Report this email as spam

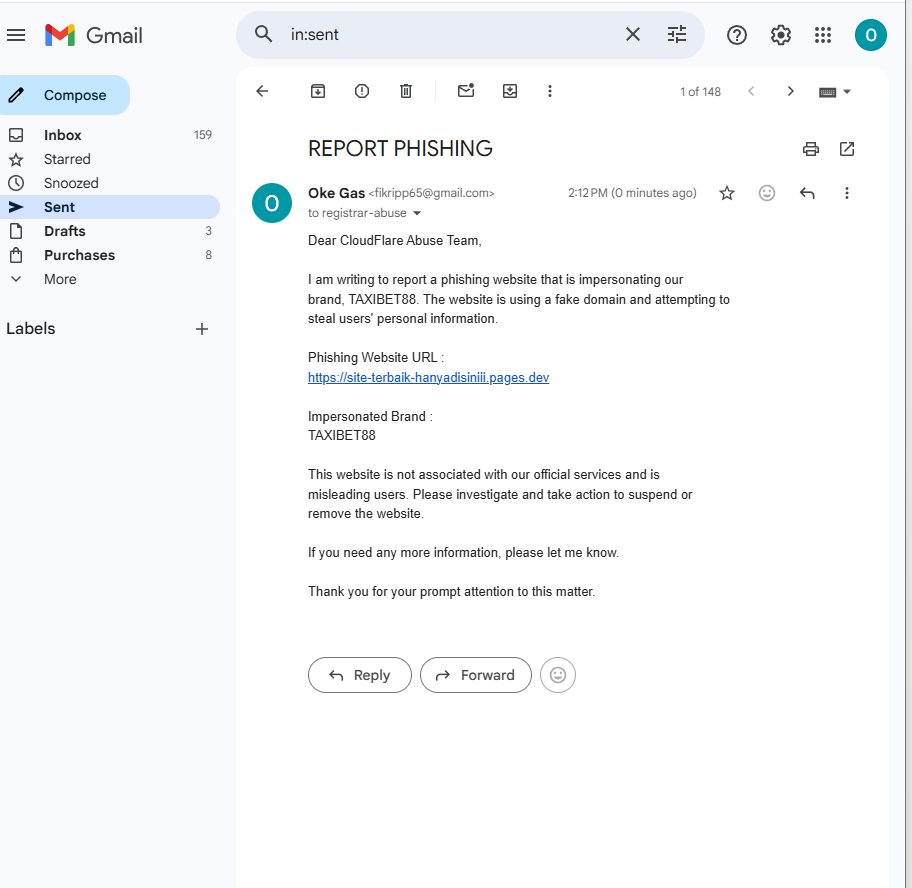(x=362, y=91)
